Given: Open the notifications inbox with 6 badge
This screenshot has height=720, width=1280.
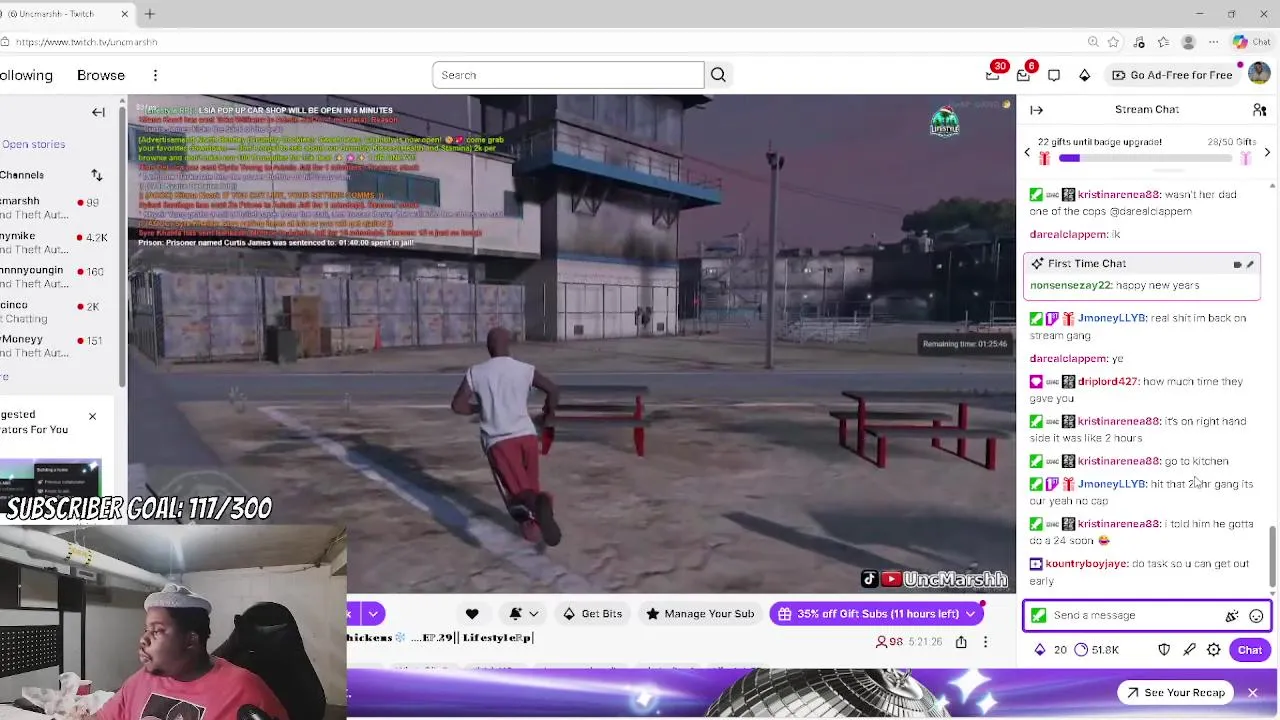Looking at the screenshot, I should pos(1023,75).
